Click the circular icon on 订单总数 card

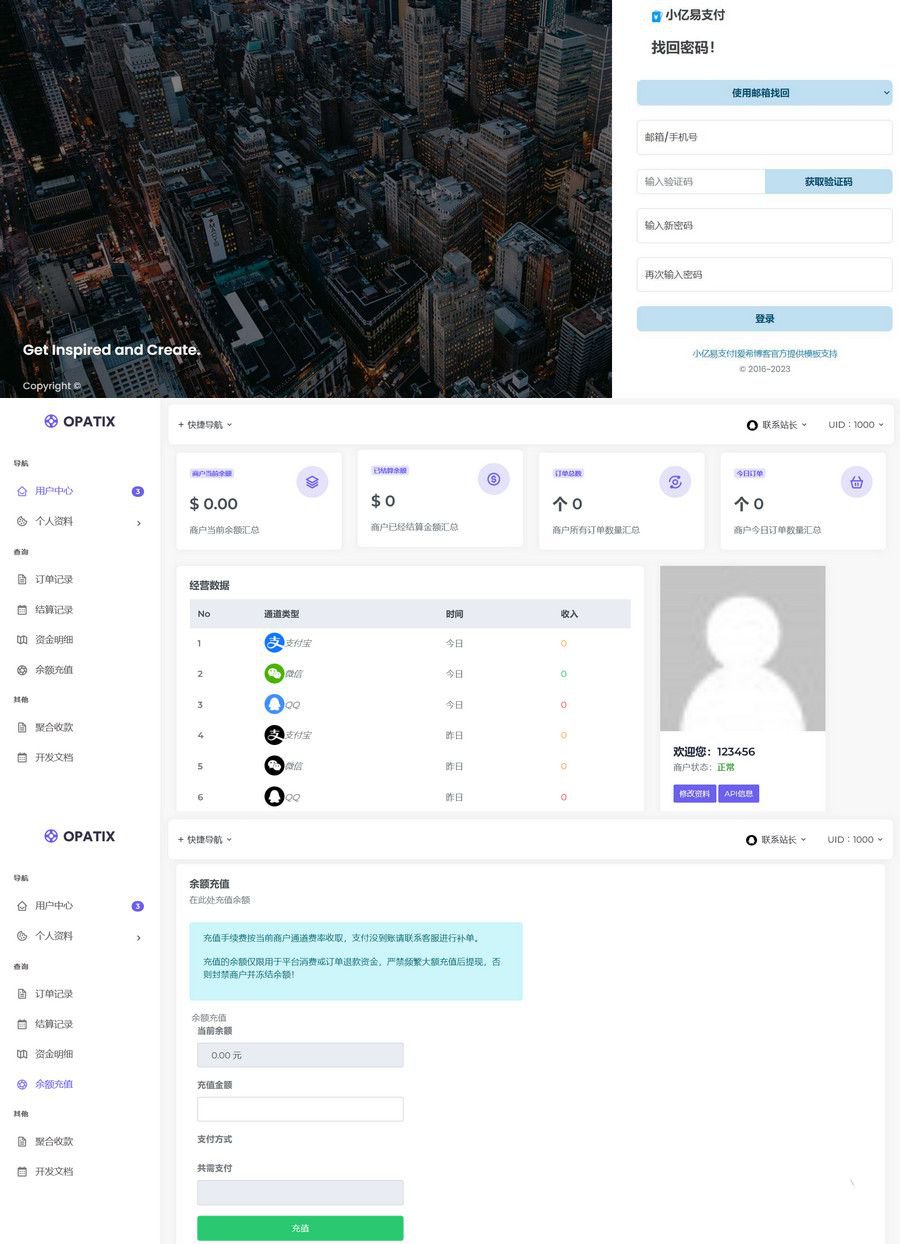point(675,481)
